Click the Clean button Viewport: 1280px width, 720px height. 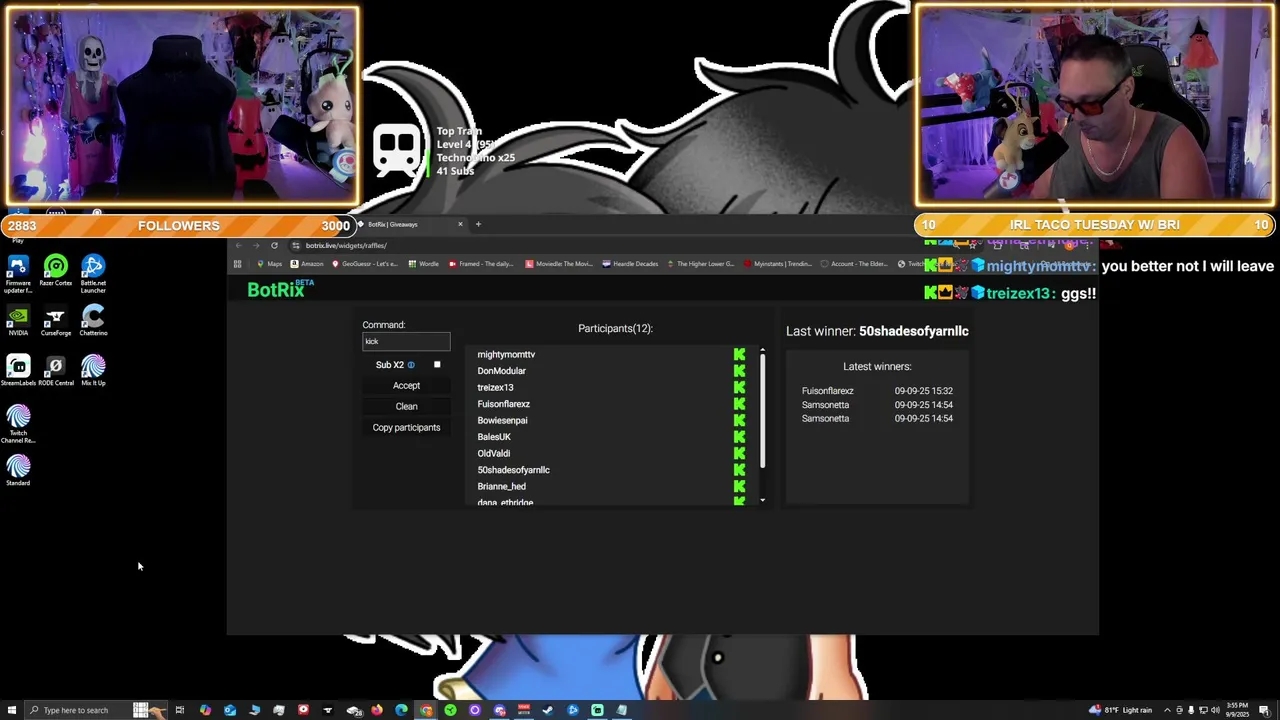coord(406,406)
